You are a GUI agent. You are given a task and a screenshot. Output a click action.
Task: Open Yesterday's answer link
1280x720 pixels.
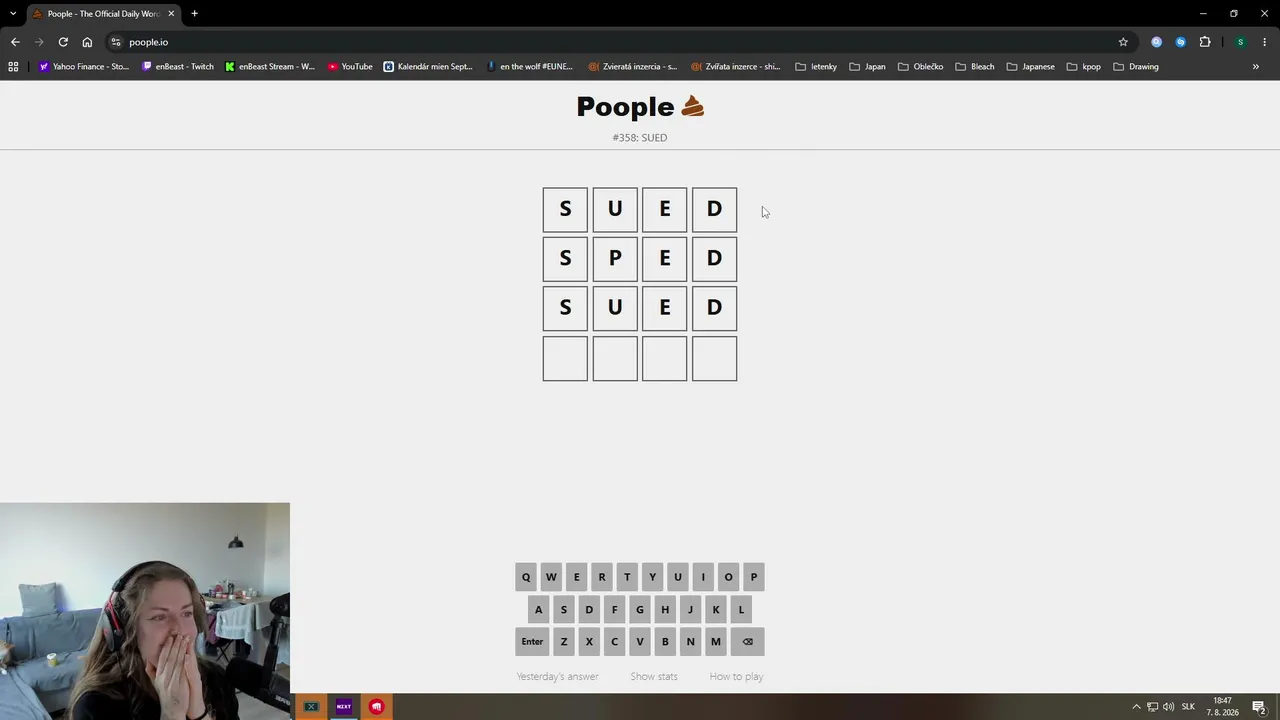[x=558, y=677]
